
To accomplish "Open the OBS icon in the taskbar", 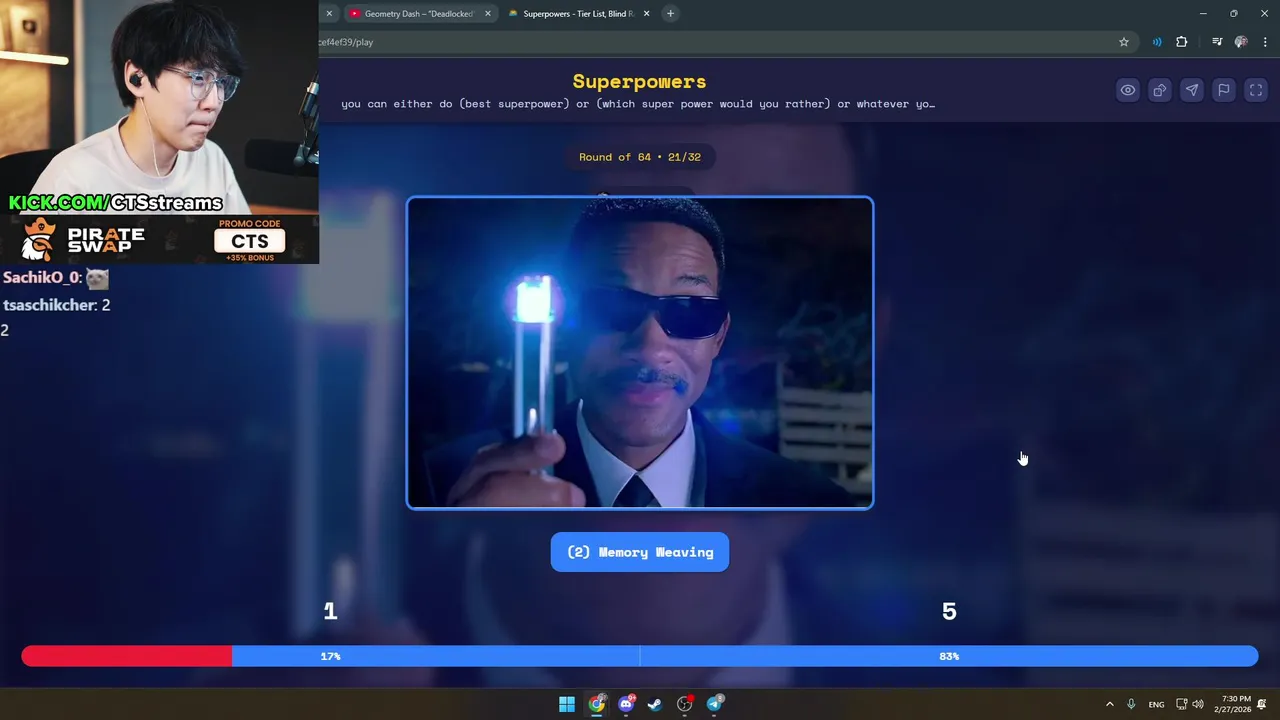I will pyautogui.click(x=685, y=704).
